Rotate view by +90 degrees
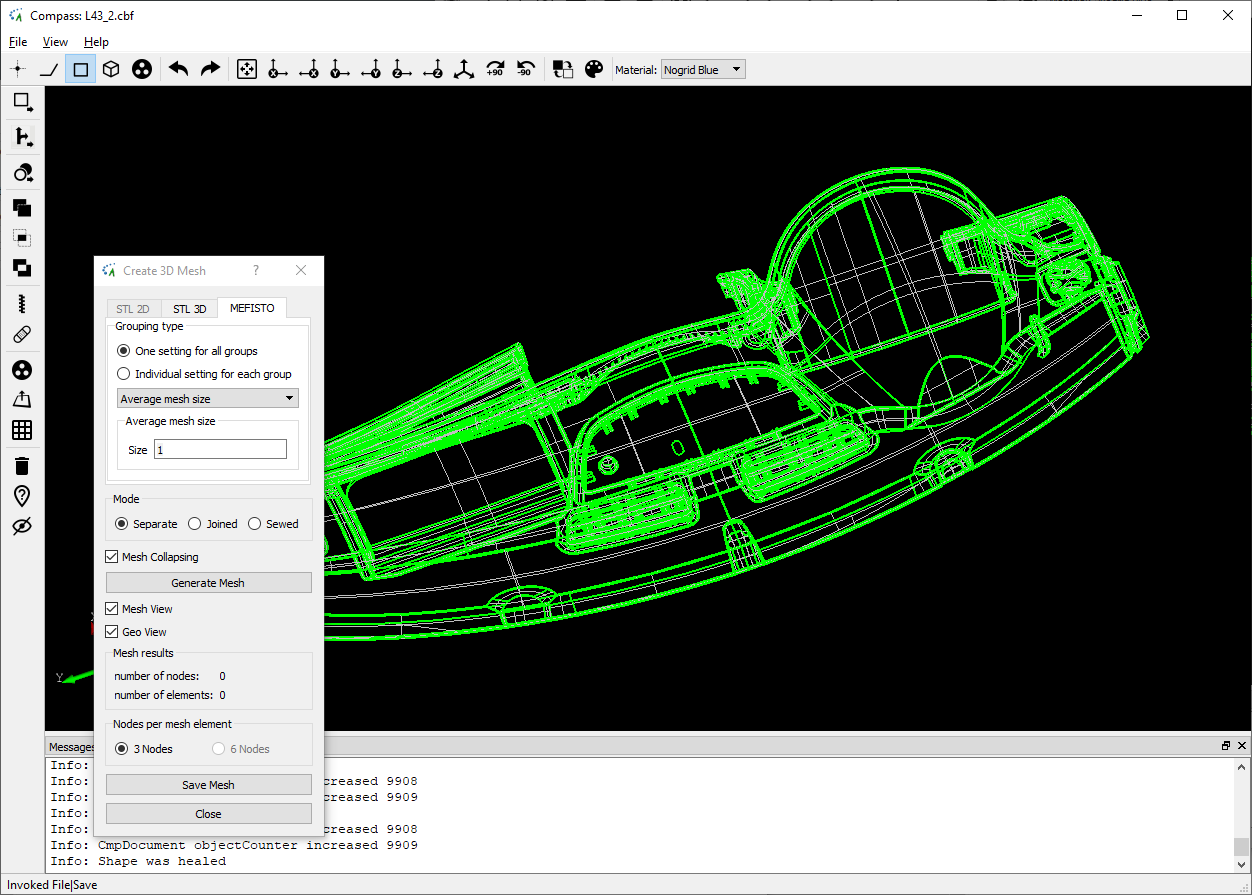This screenshot has width=1252, height=895. [x=494, y=69]
